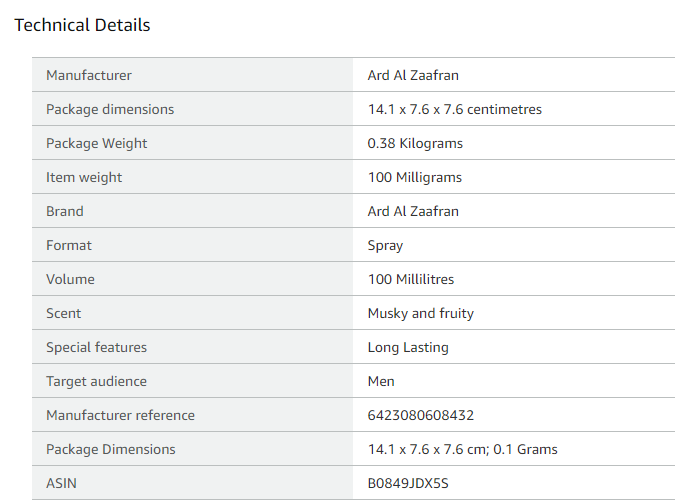
Task: Click the Ard Al Zaafran manufacturer value
Action: click(x=413, y=75)
